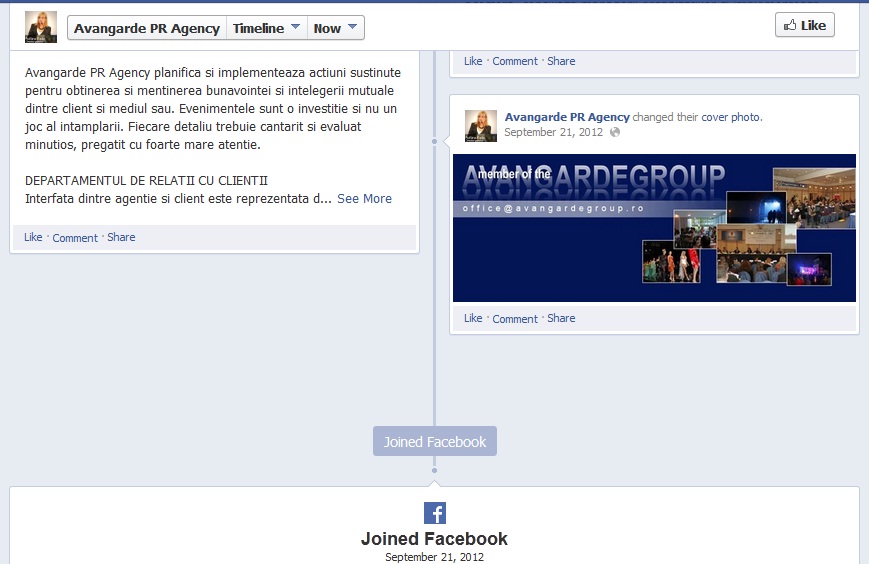This screenshot has height=564, width=869.
Task: Comment on the agency description post
Action: (75, 238)
